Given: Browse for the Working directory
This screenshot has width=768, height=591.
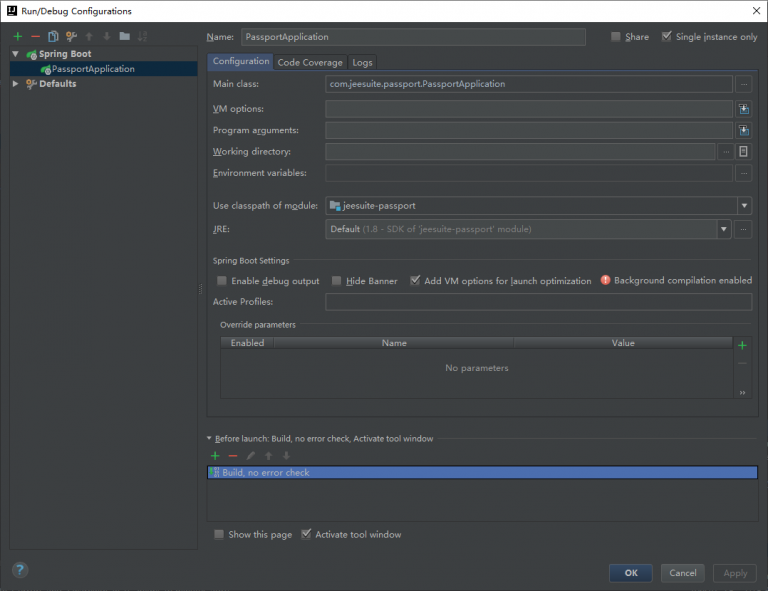Looking at the screenshot, I should 726,152.
